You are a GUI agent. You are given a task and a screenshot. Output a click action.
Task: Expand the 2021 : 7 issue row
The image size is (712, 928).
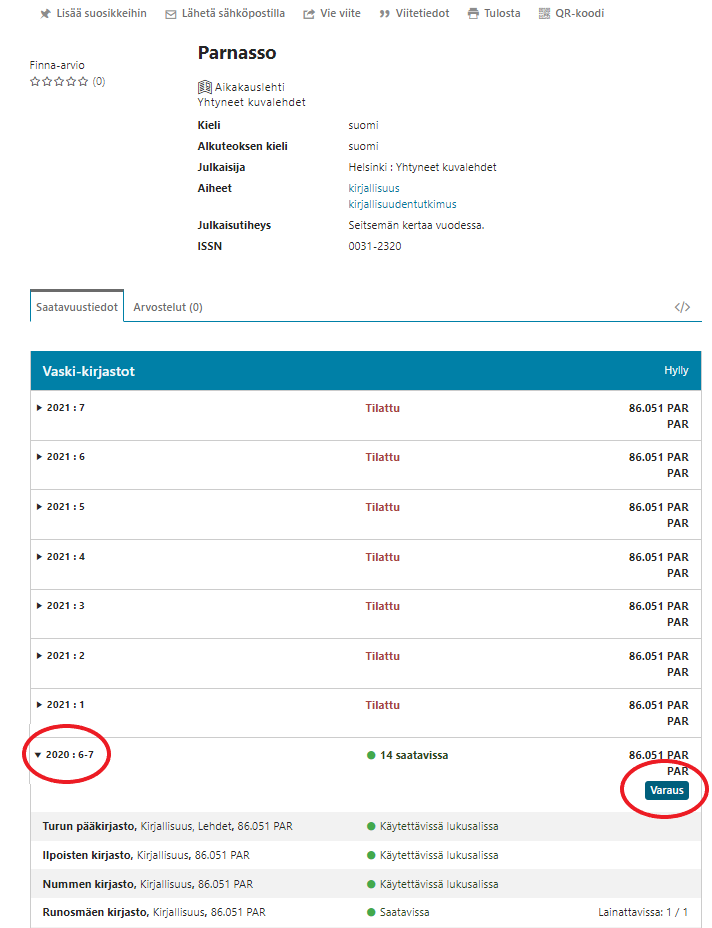40,408
